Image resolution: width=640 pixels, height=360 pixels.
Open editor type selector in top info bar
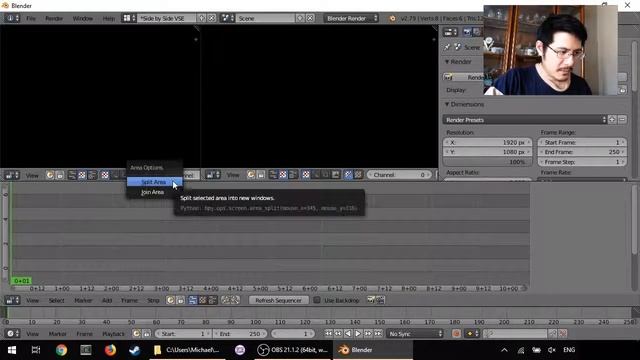[11, 18]
